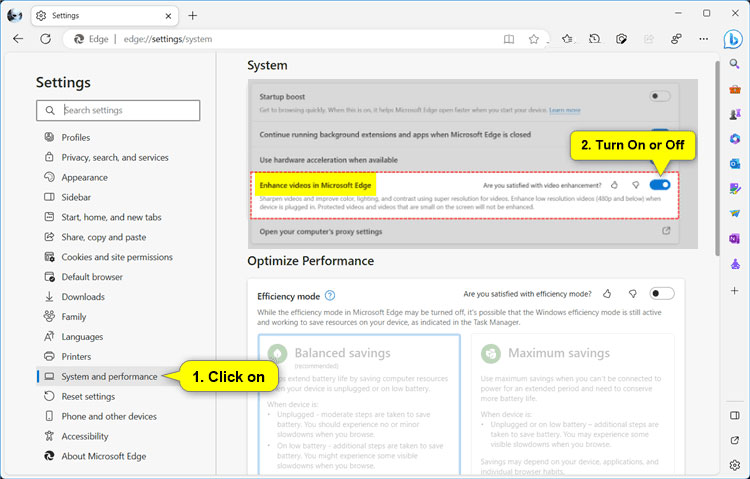This screenshot has height=479, width=750.
Task: Open the Bing chat sidebar button
Action: point(733,39)
